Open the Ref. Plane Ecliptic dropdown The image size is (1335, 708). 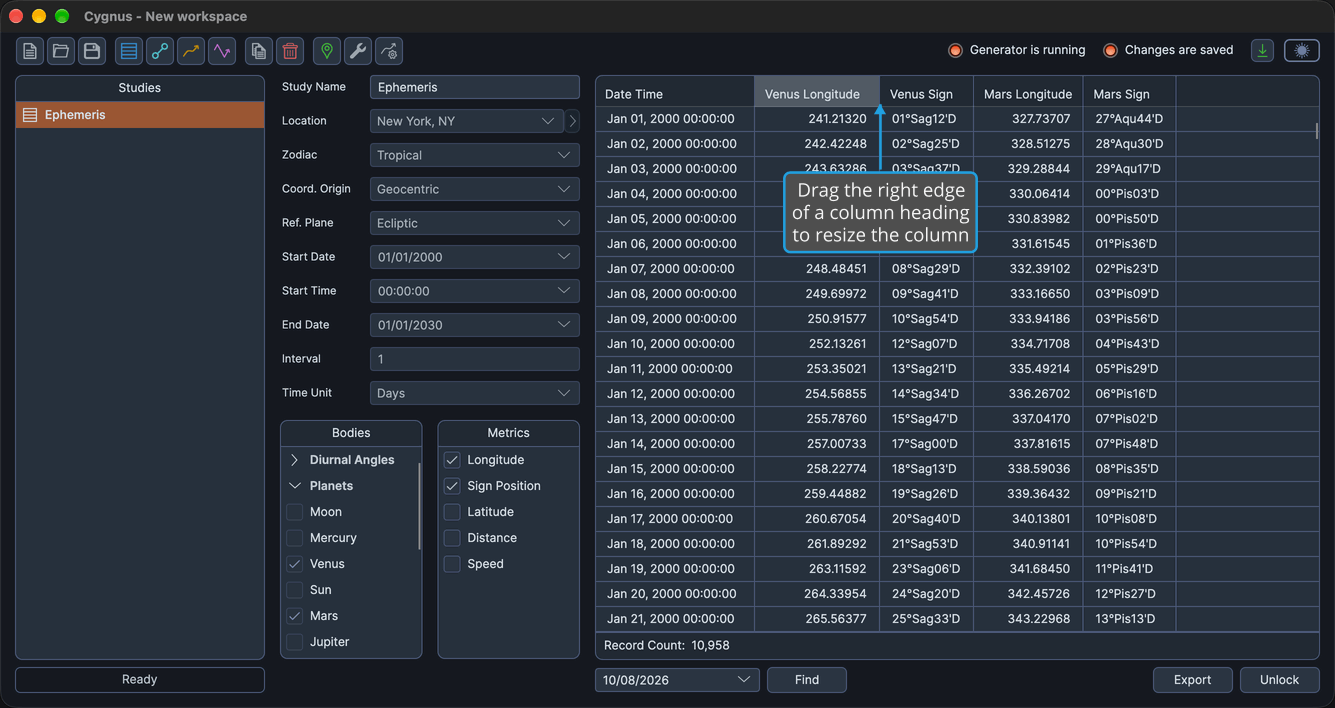(475, 223)
